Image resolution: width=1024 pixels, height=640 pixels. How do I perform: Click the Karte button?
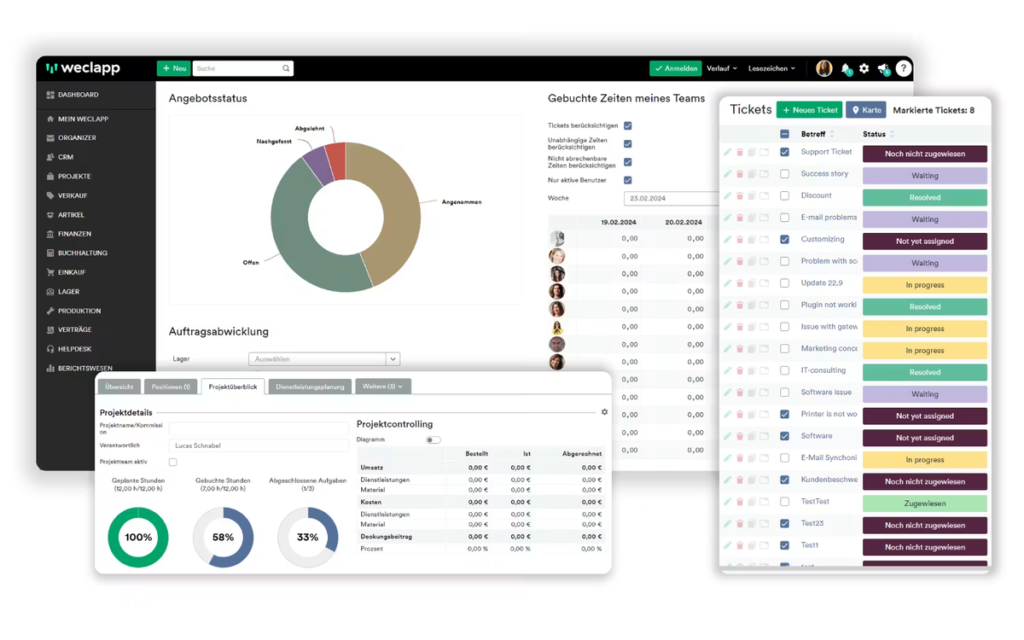(x=866, y=110)
